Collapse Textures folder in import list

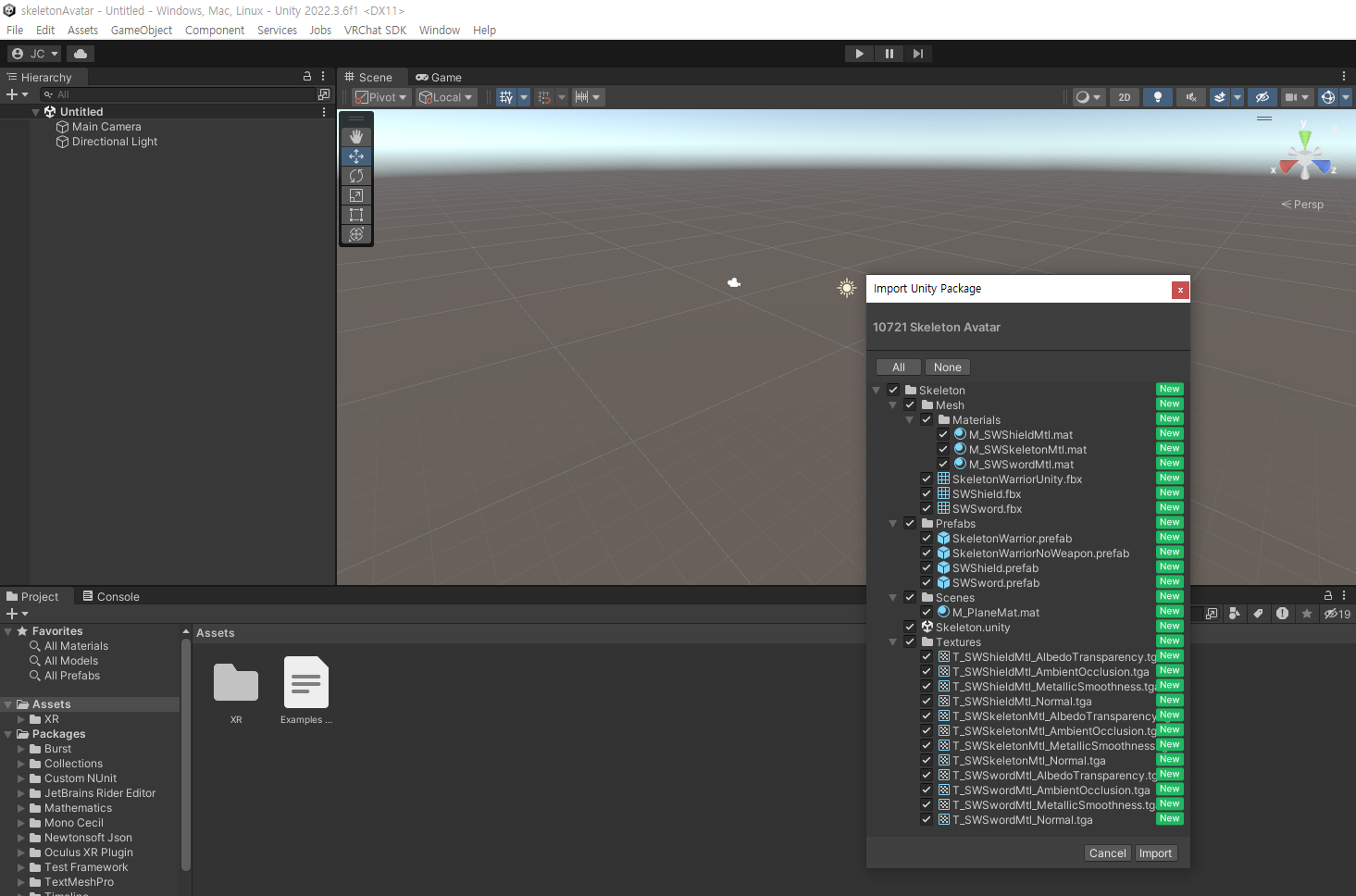coord(893,641)
